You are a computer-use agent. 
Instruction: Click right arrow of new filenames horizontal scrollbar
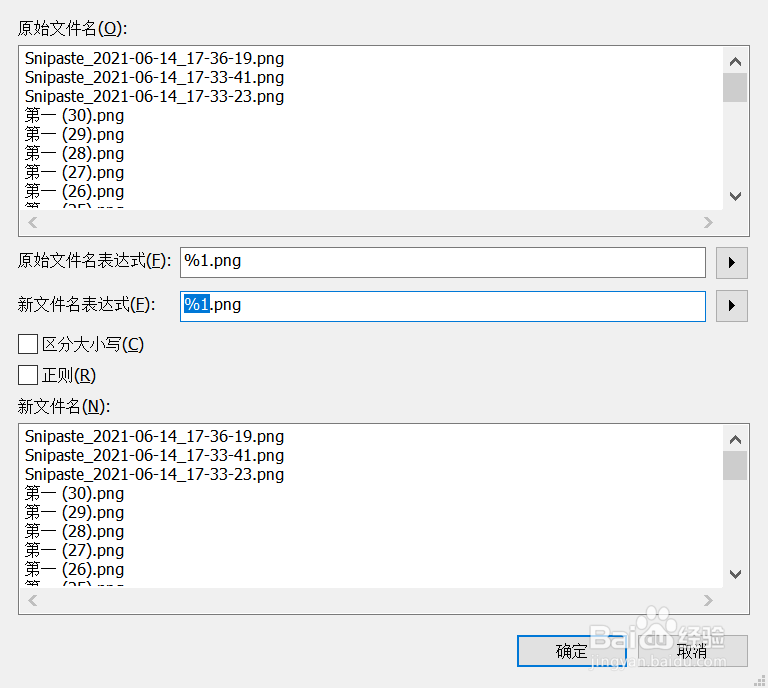click(708, 600)
